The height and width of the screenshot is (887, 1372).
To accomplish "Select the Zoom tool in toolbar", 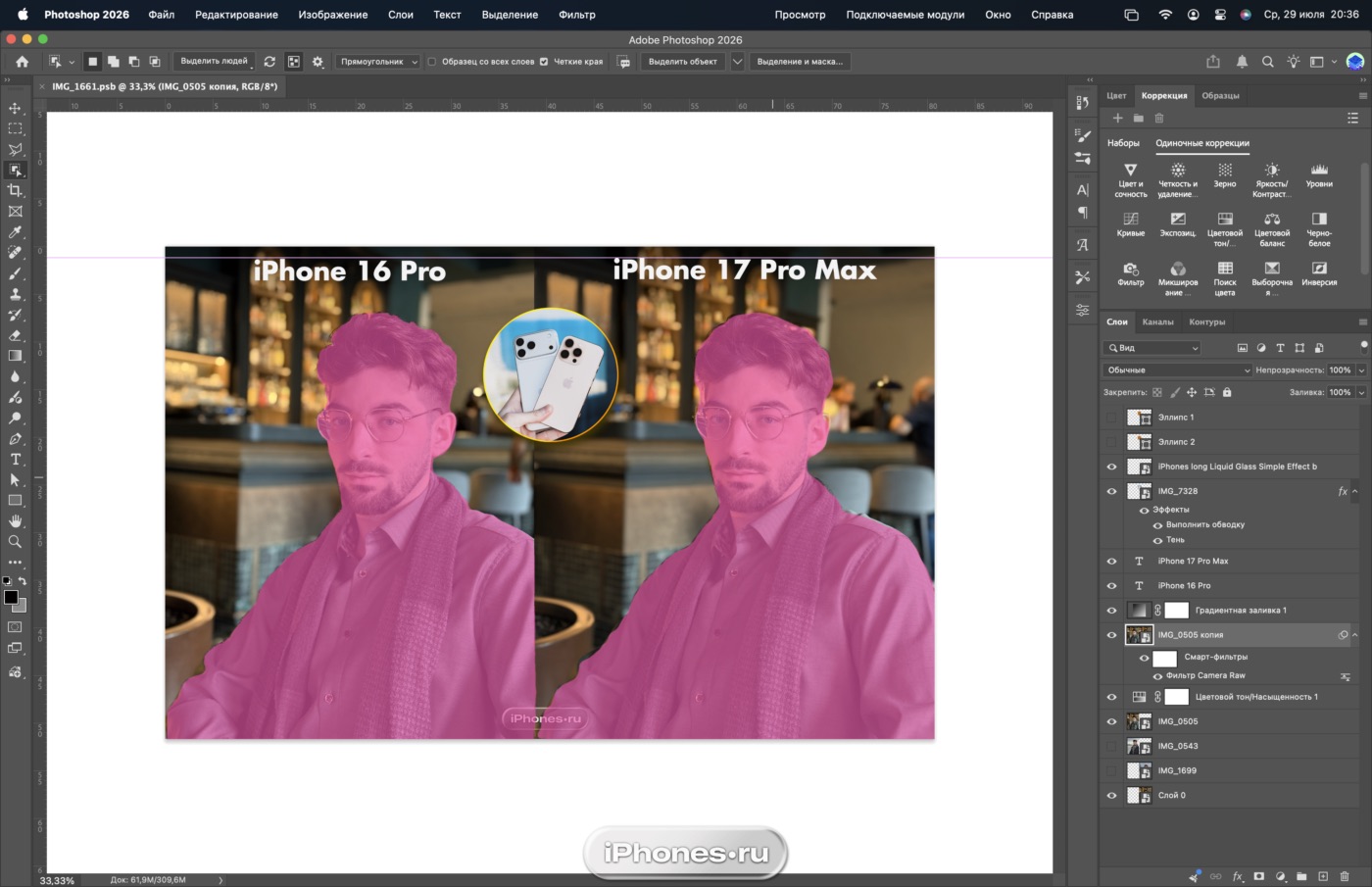I will [x=15, y=541].
